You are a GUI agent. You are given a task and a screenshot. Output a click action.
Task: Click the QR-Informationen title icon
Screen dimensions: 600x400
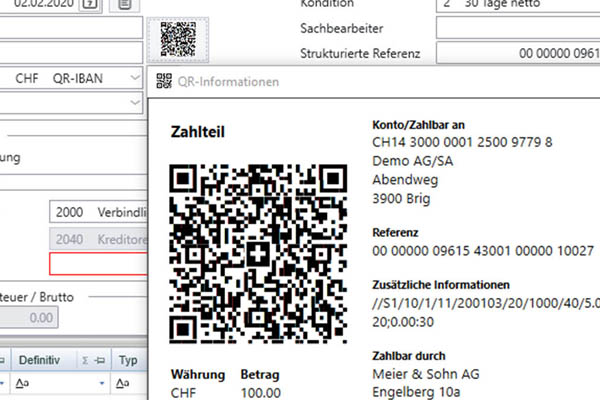164,81
